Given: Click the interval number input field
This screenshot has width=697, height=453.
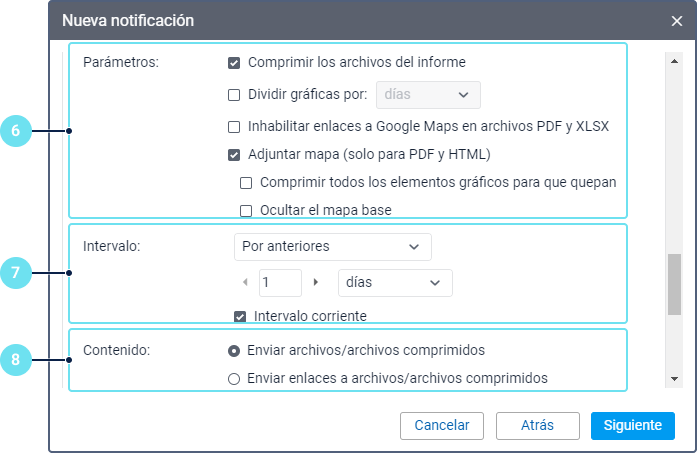Looking at the screenshot, I should point(280,283).
